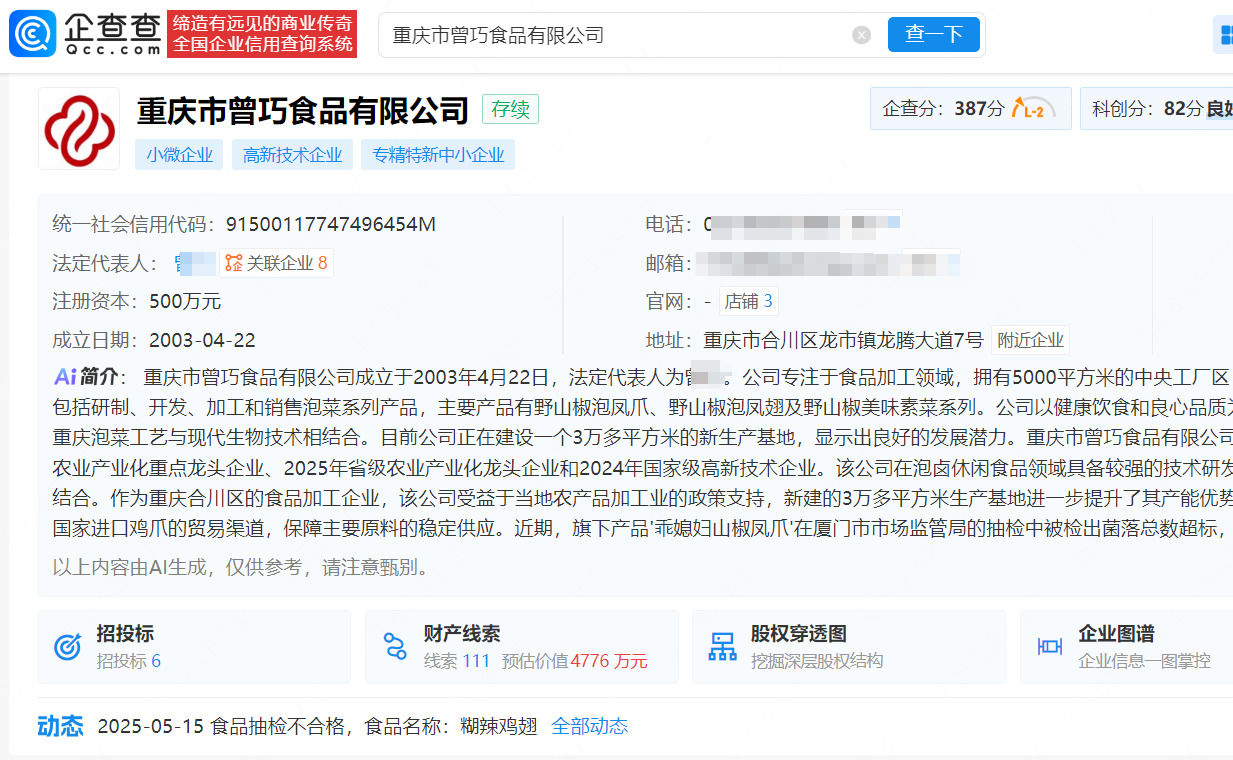The height and width of the screenshot is (760, 1233).
Task: Click the company's red logo thumbnail
Action: pos(79,129)
